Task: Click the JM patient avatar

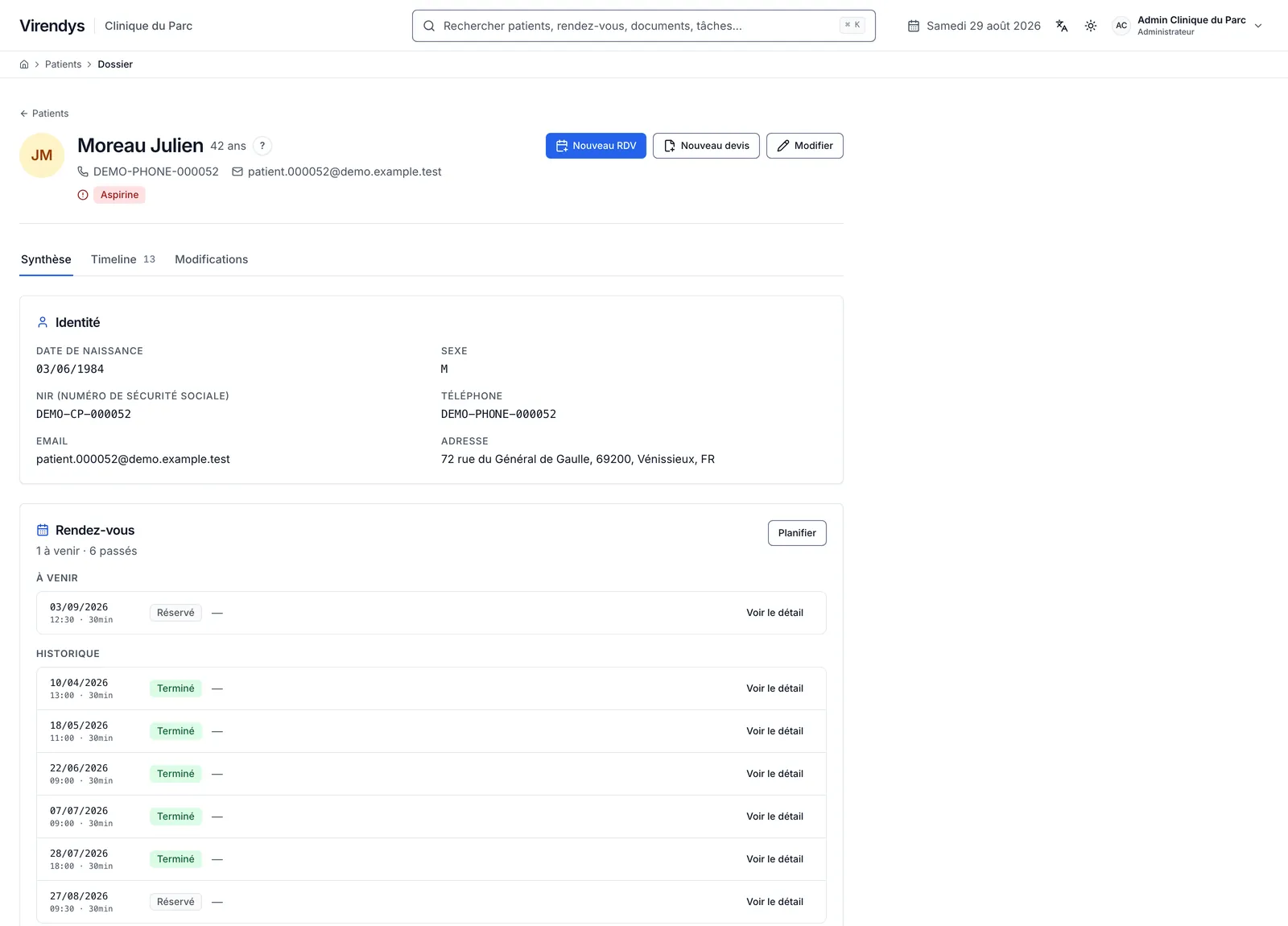Action: click(x=42, y=155)
